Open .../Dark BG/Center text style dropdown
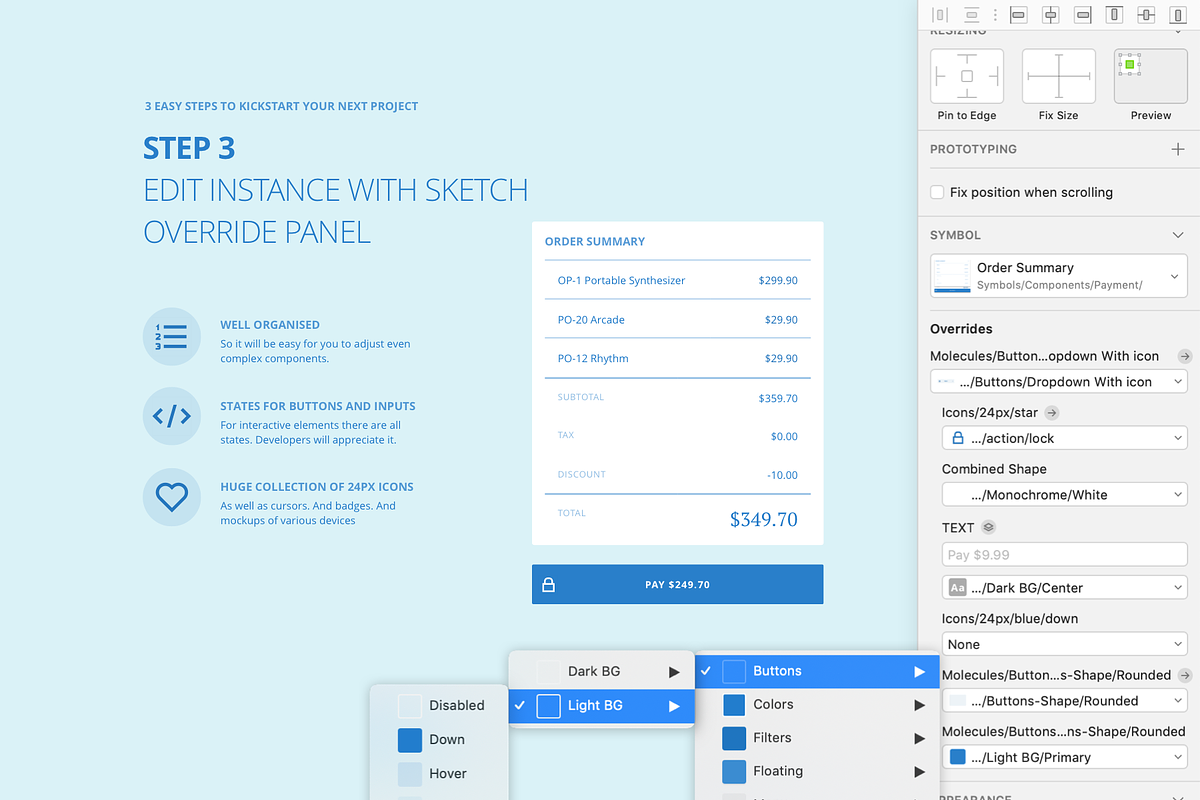 (x=1065, y=587)
